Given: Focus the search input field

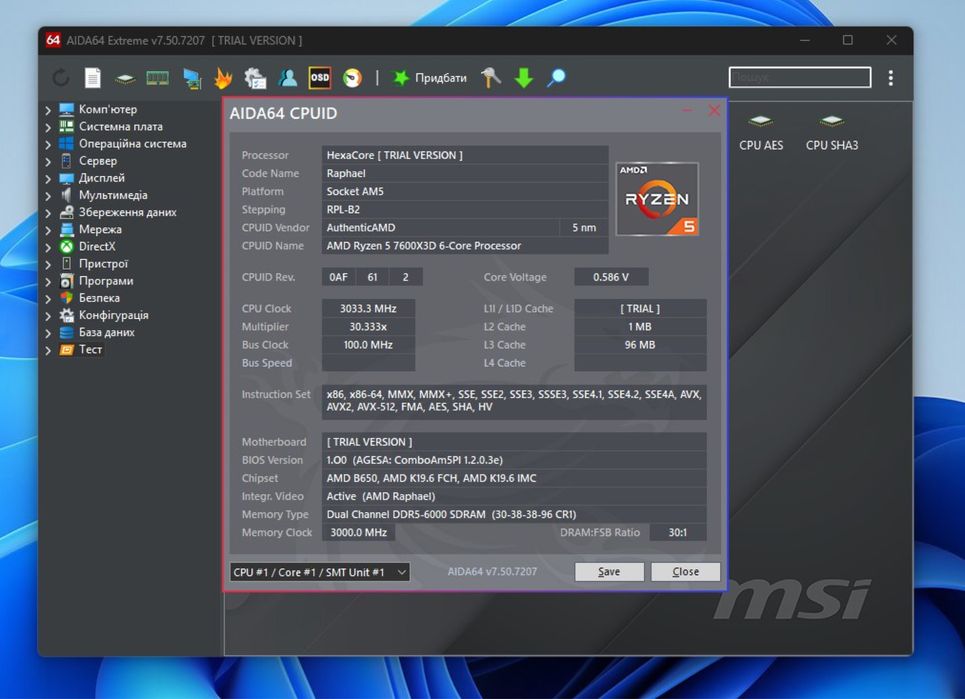Looking at the screenshot, I should 800,78.
